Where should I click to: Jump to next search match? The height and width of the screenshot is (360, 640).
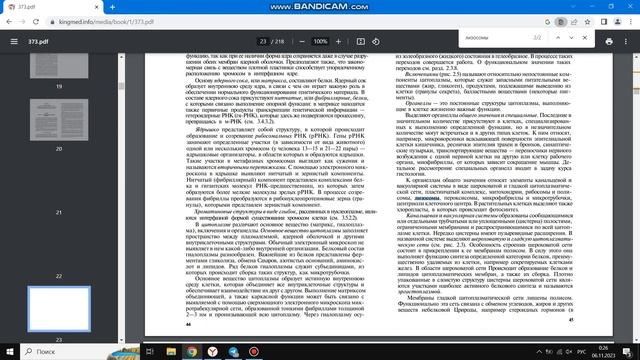pyautogui.click(x=571, y=38)
